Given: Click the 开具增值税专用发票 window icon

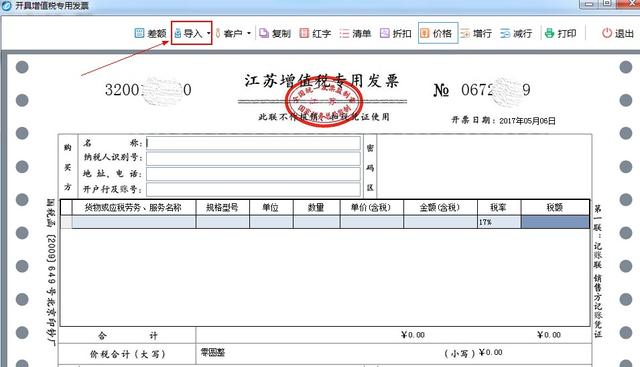Looking at the screenshot, I should (x=7, y=5).
